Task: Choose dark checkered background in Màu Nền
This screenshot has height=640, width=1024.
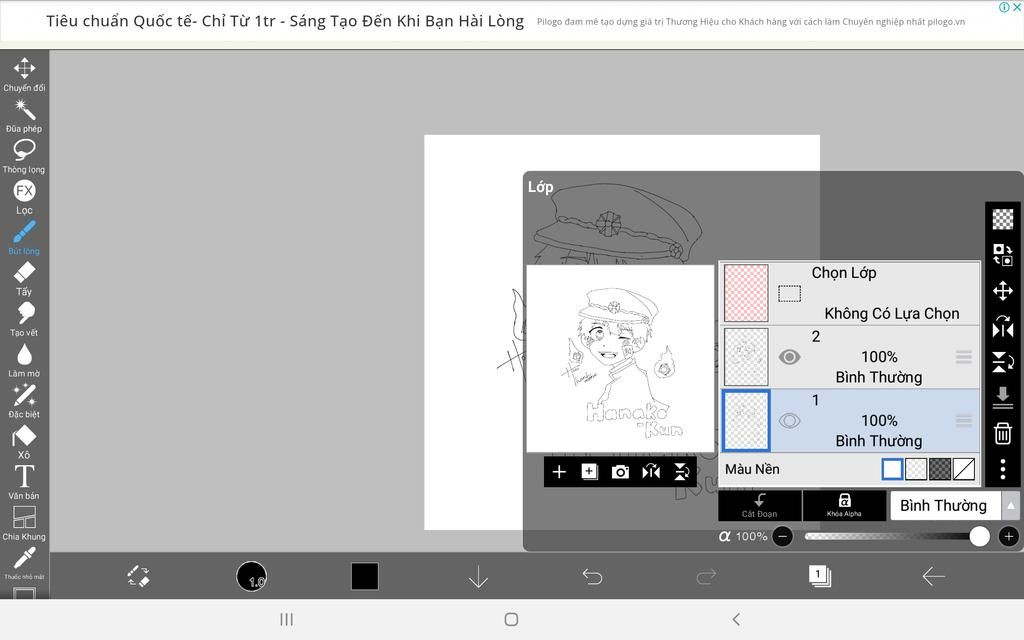Action: click(940, 470)
